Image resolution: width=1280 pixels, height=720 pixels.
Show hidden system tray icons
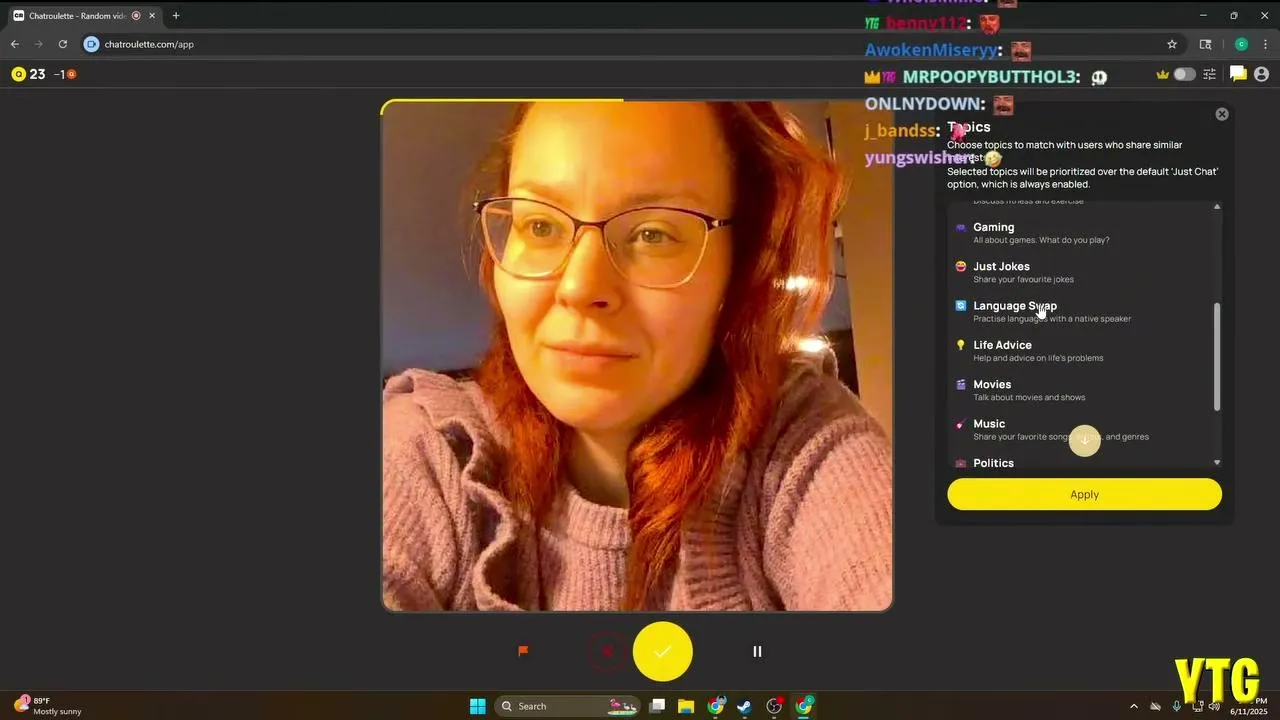tap(1133, 706)
